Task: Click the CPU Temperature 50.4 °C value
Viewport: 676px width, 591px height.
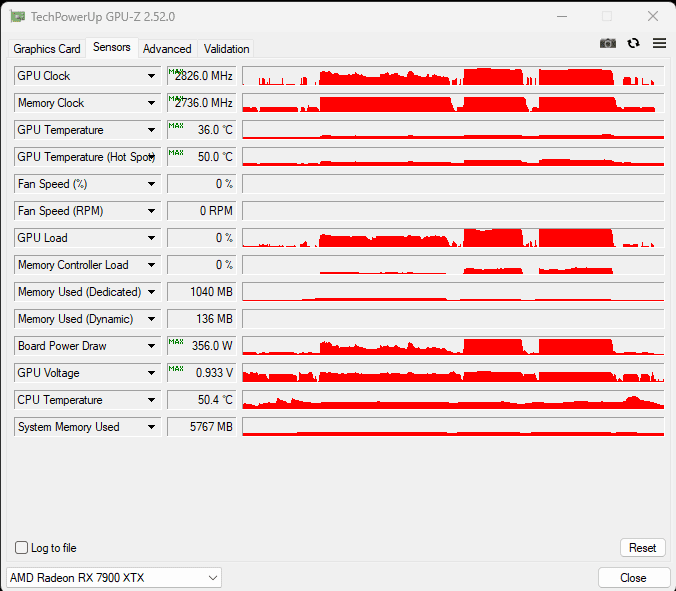Action: (202, 400)
